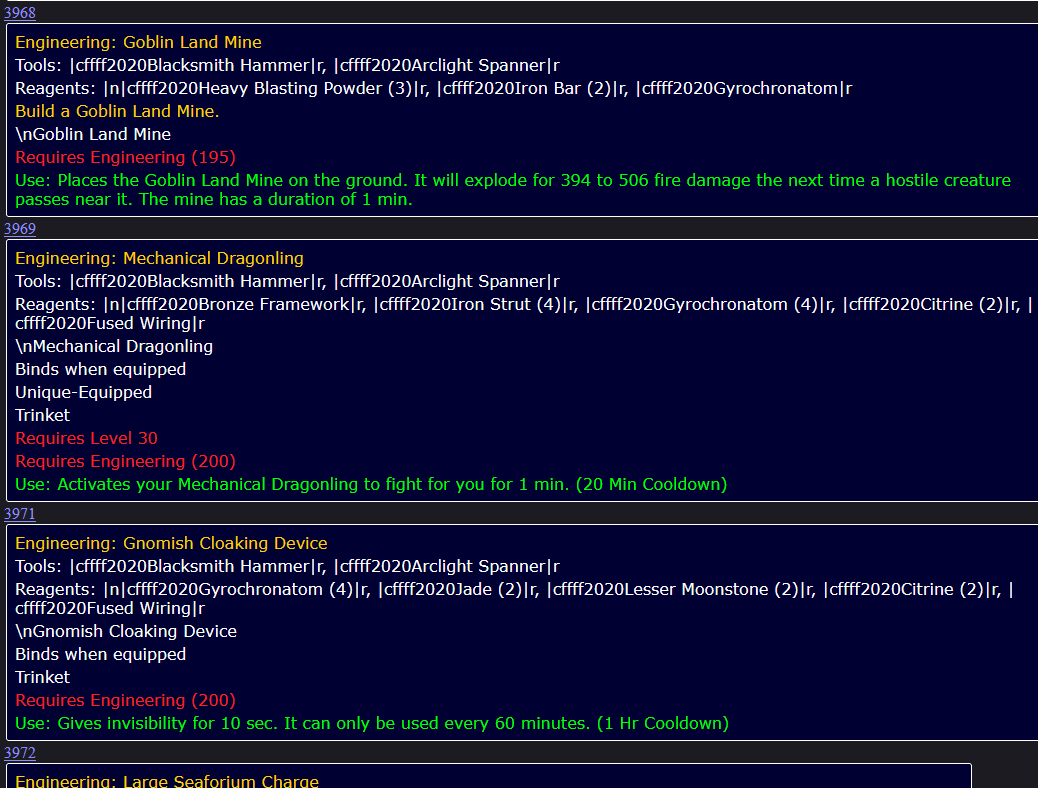Click 'Binds when equipped' under Mechanical Dragonling
This screenshot has width=1038, height=788.
click(101, 369)
